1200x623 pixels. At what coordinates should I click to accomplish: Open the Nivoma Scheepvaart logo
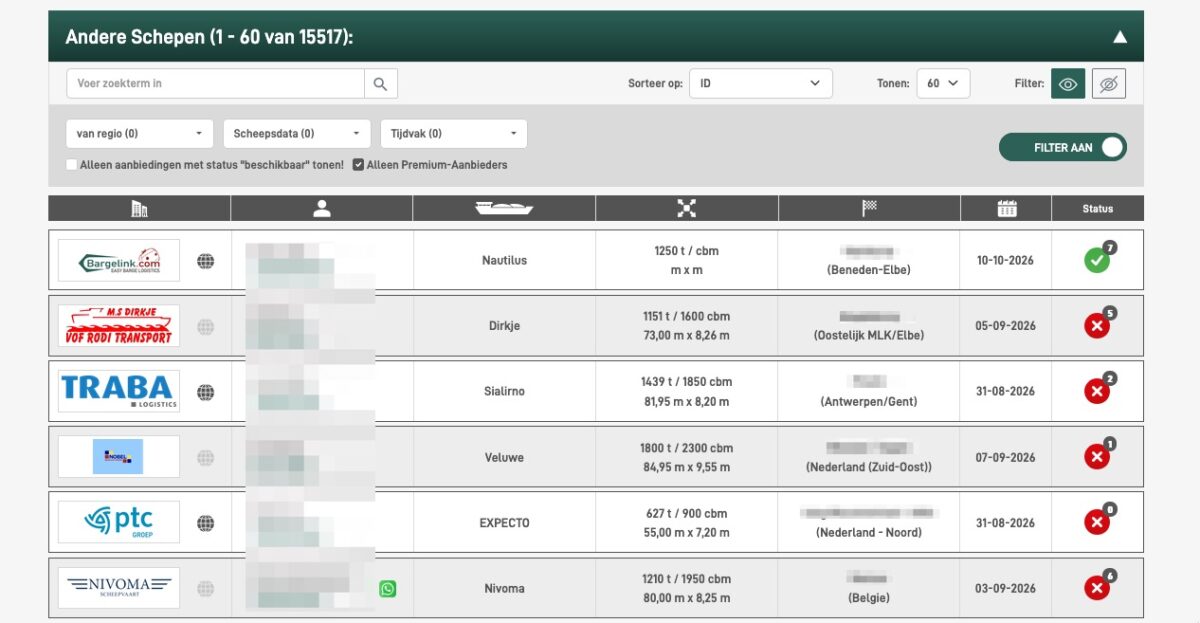pos(119,588)
